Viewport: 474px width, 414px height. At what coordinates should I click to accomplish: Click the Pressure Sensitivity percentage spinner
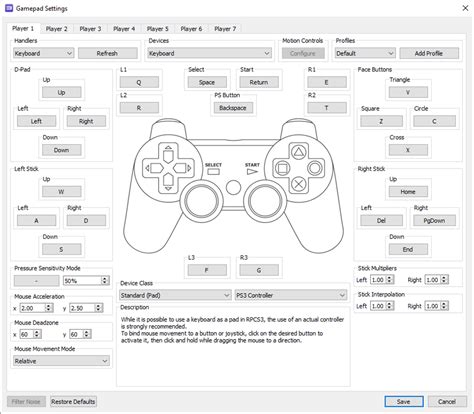click(86, 281)
